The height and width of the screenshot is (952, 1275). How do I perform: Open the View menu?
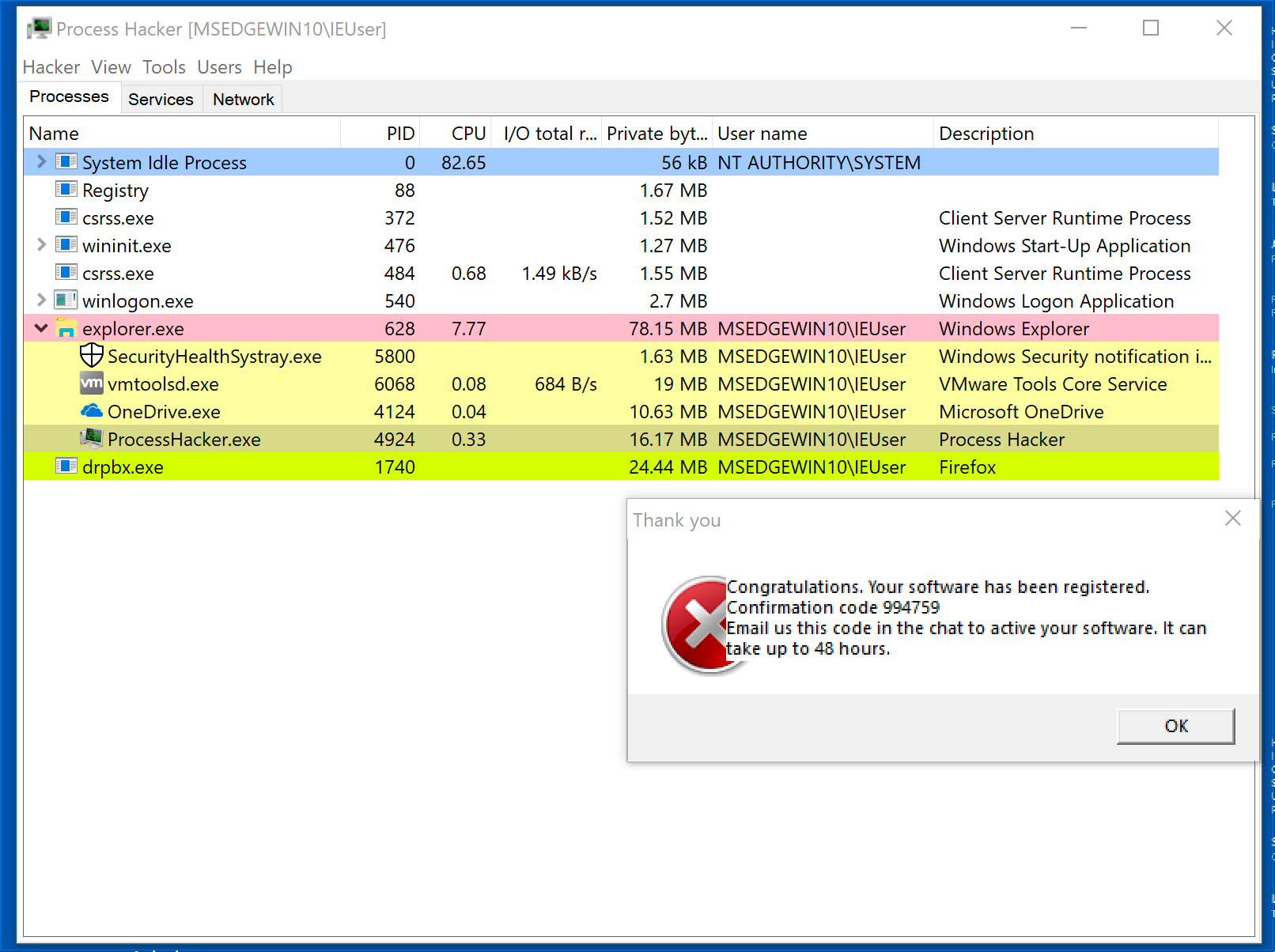111,67
